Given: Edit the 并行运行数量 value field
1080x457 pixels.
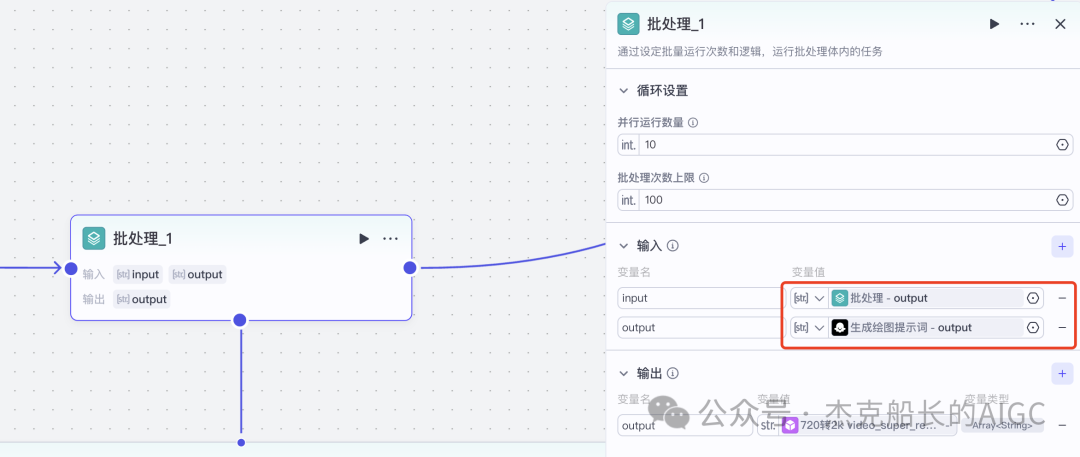Looking at the screenshot, I should coord(847,145).
